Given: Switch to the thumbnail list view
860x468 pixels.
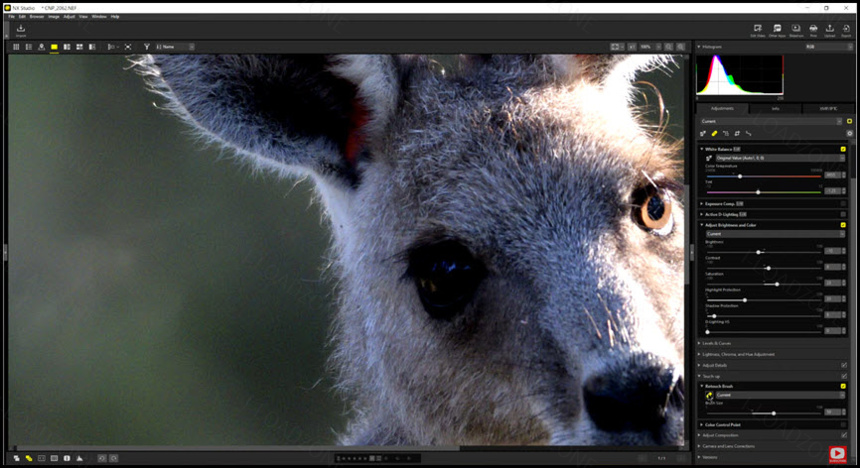Looking at the screenshot, I should pyautogui.click(x=29, y=47).
